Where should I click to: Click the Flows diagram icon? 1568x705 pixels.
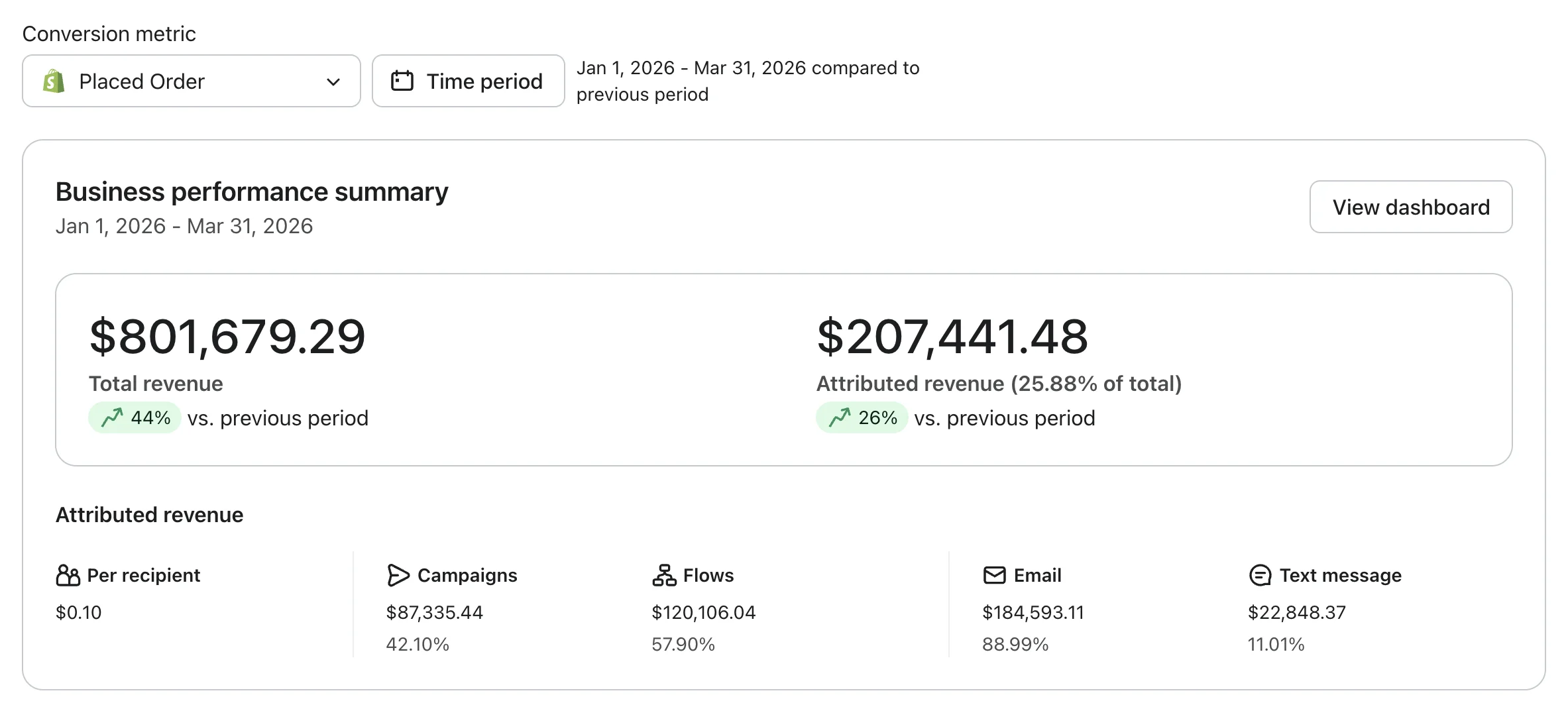coord(663,575)
